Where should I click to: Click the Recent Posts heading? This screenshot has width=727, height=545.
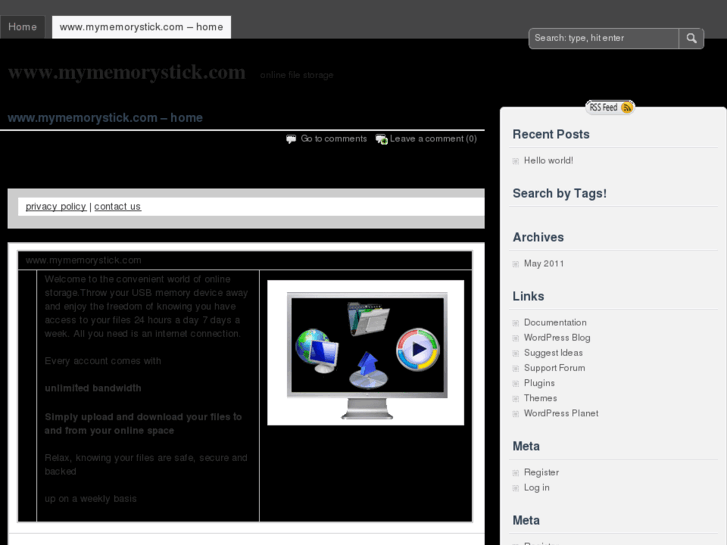pyautogui.click(x=551, y=135)
